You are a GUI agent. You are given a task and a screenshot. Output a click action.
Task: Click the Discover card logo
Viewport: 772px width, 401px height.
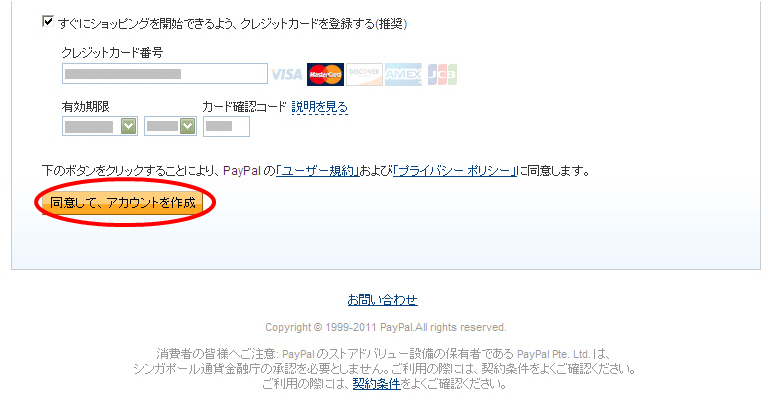point(364,74)
